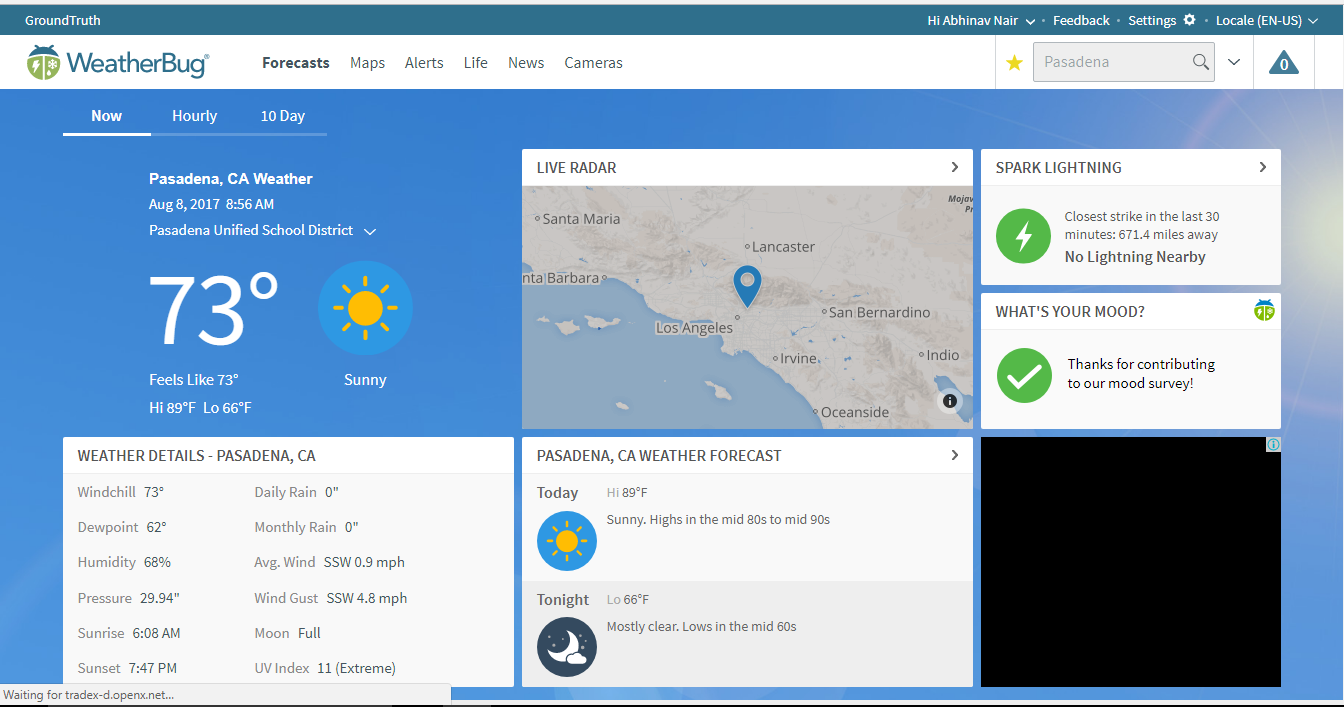Click the Settings gear icon
The width and height of the screenshot is (1344, 707).
click(1189, 20)
